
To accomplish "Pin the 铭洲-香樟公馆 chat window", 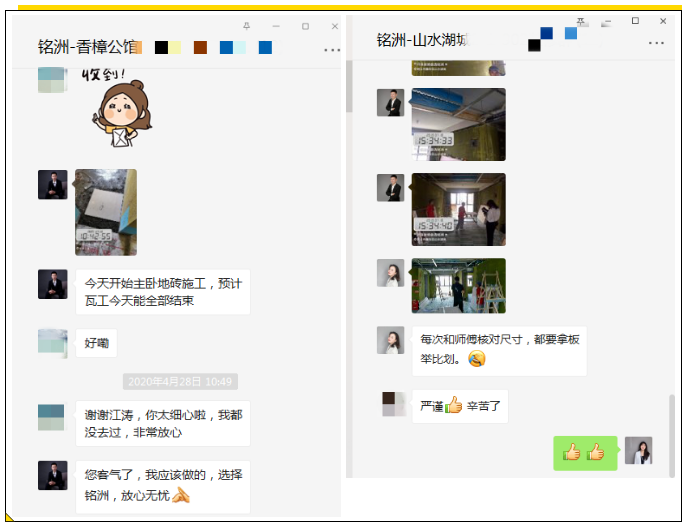I will pos(247,25).
